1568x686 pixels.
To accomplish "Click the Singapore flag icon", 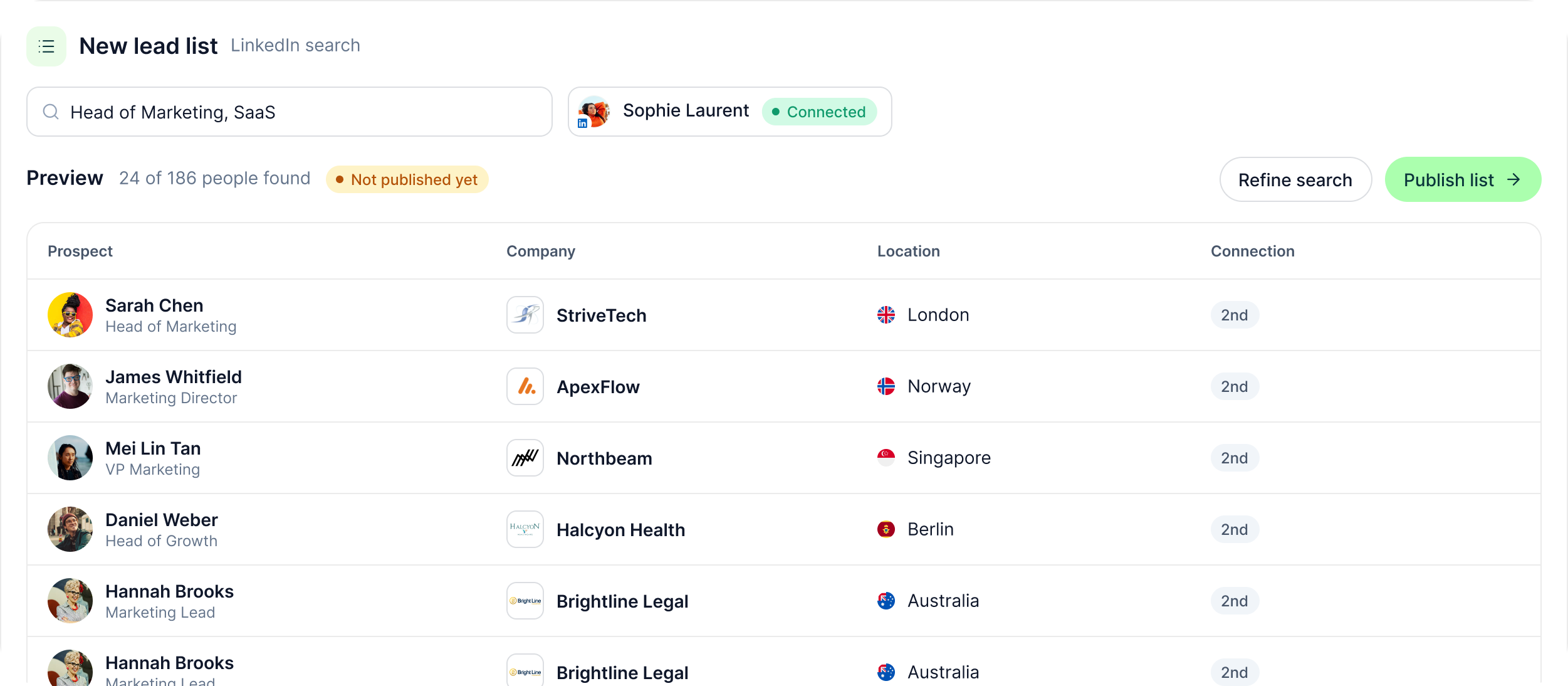I will (886, 458).
